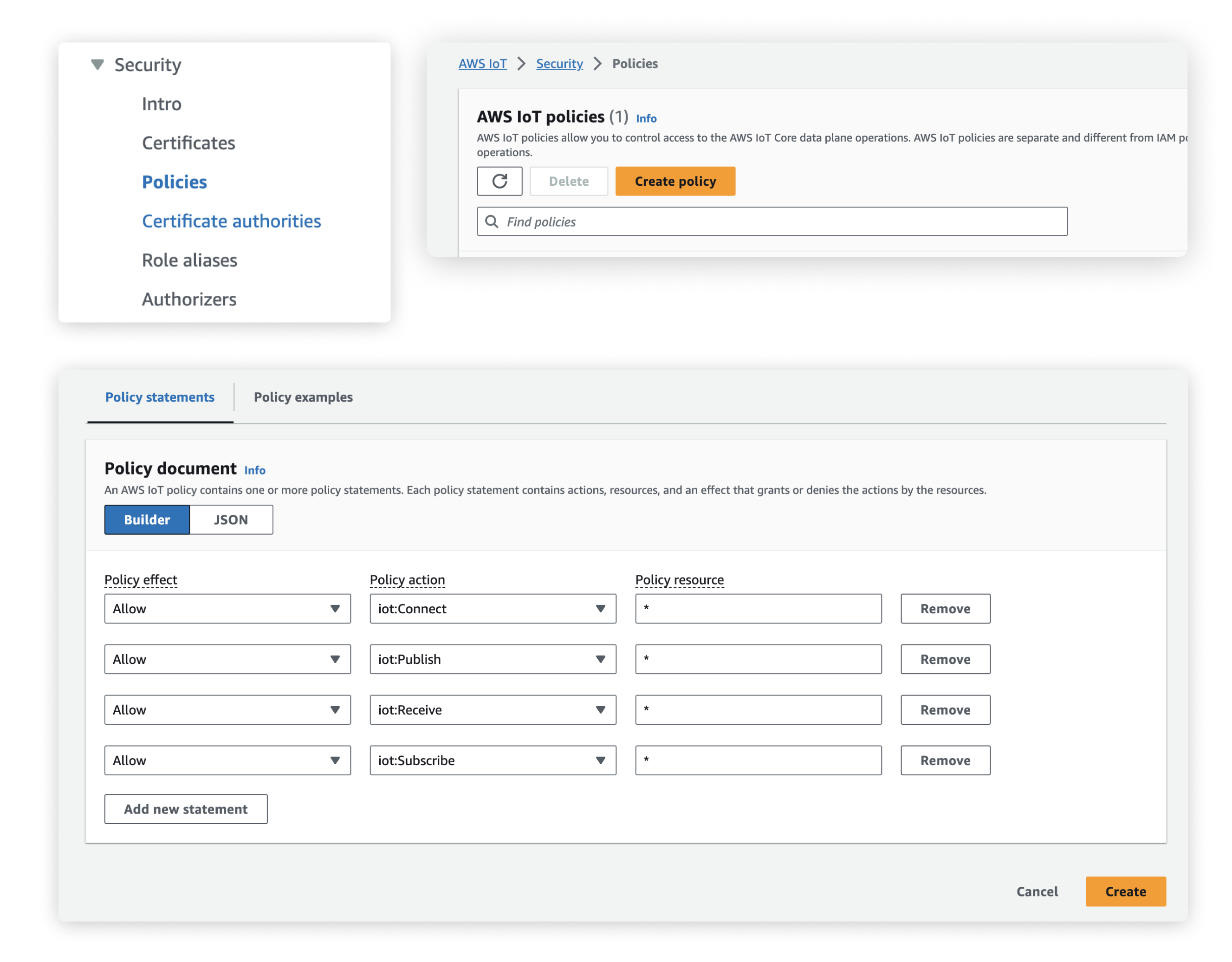The height and width of the screenshot is (962, 1232).
Task: Cancel the policy creation
Action: tap(1036, 891)
